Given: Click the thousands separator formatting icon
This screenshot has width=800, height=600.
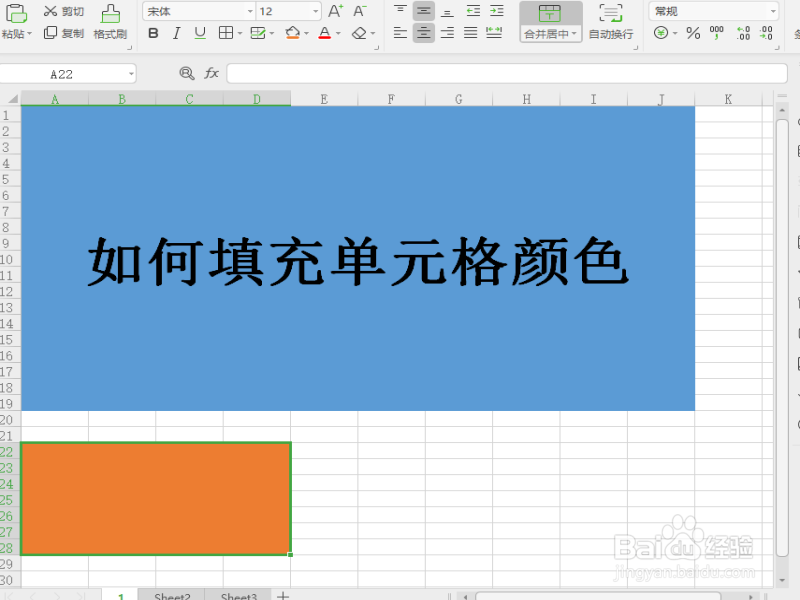Looking at the screenshot, I should pos(717,32).
